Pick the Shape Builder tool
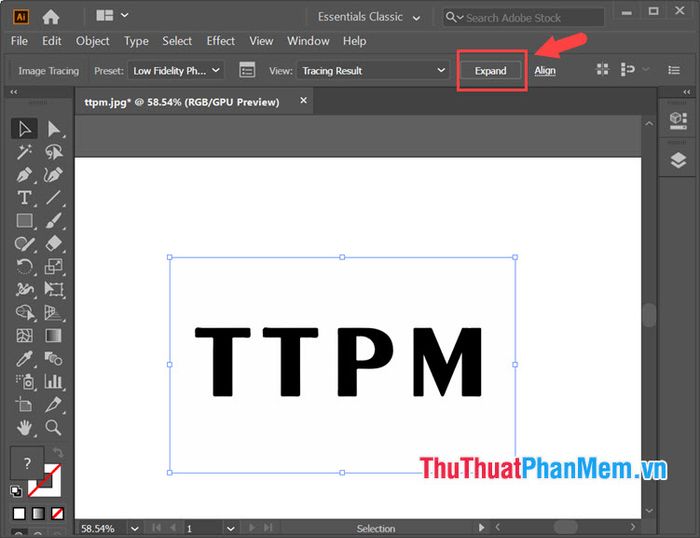Image resolution: width=700 pixels, height=538 pixels. tap(24, 313)
